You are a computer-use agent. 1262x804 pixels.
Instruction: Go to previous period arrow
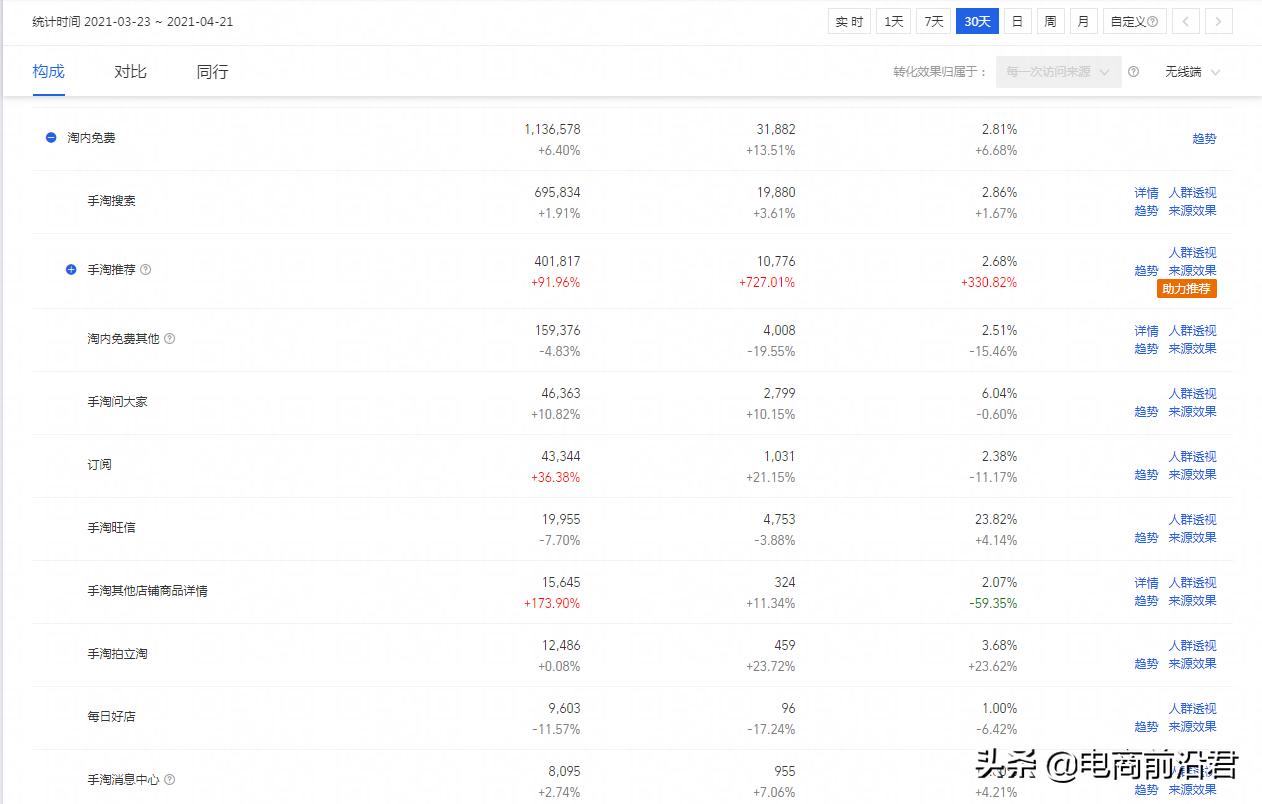[1186, 21]
